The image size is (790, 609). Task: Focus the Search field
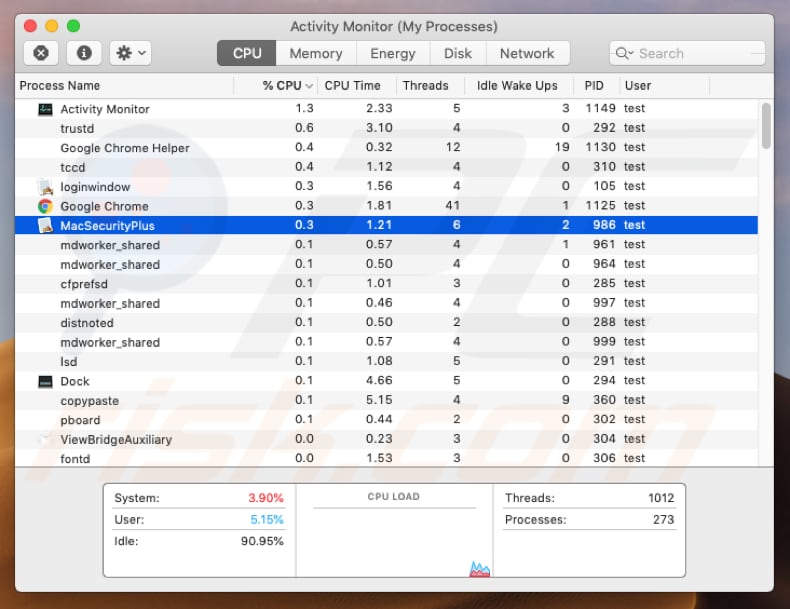pos(687,53)
